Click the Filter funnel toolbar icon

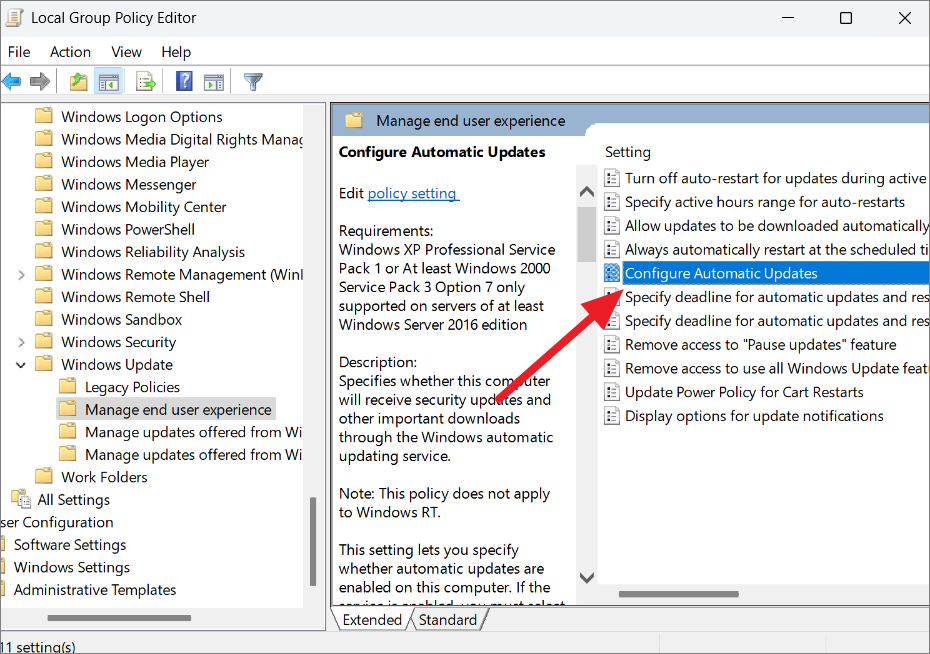[x=253, y=82]
